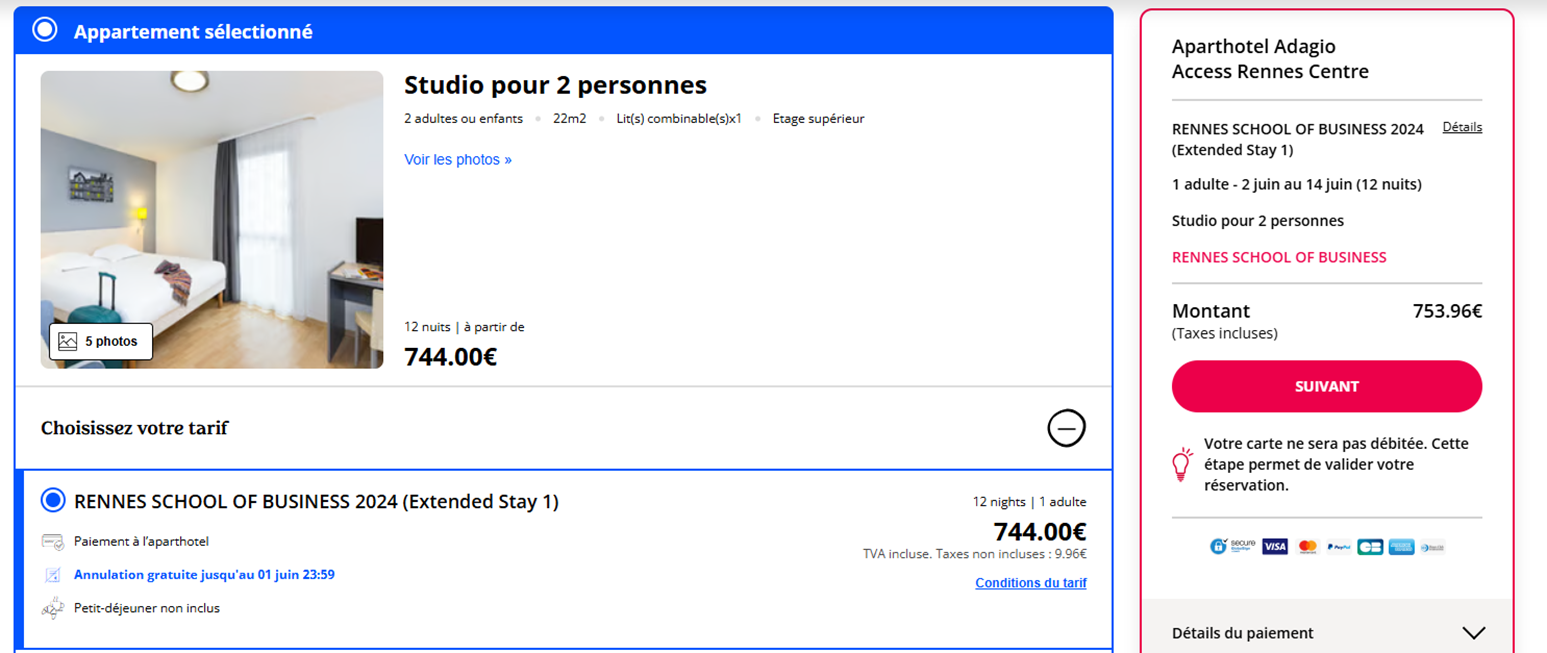Select the Appartement sélectionné radio button

[44, 30]
